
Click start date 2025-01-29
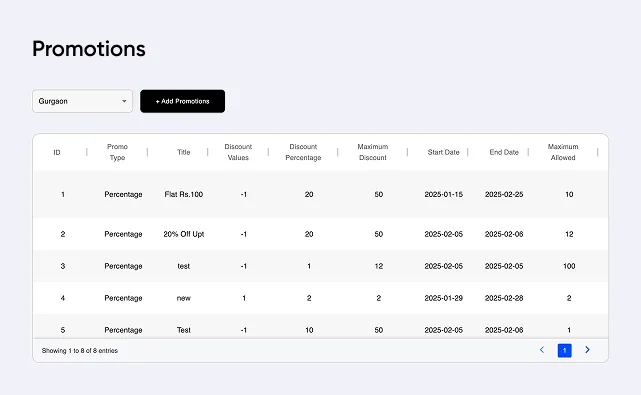click(444, 298)
